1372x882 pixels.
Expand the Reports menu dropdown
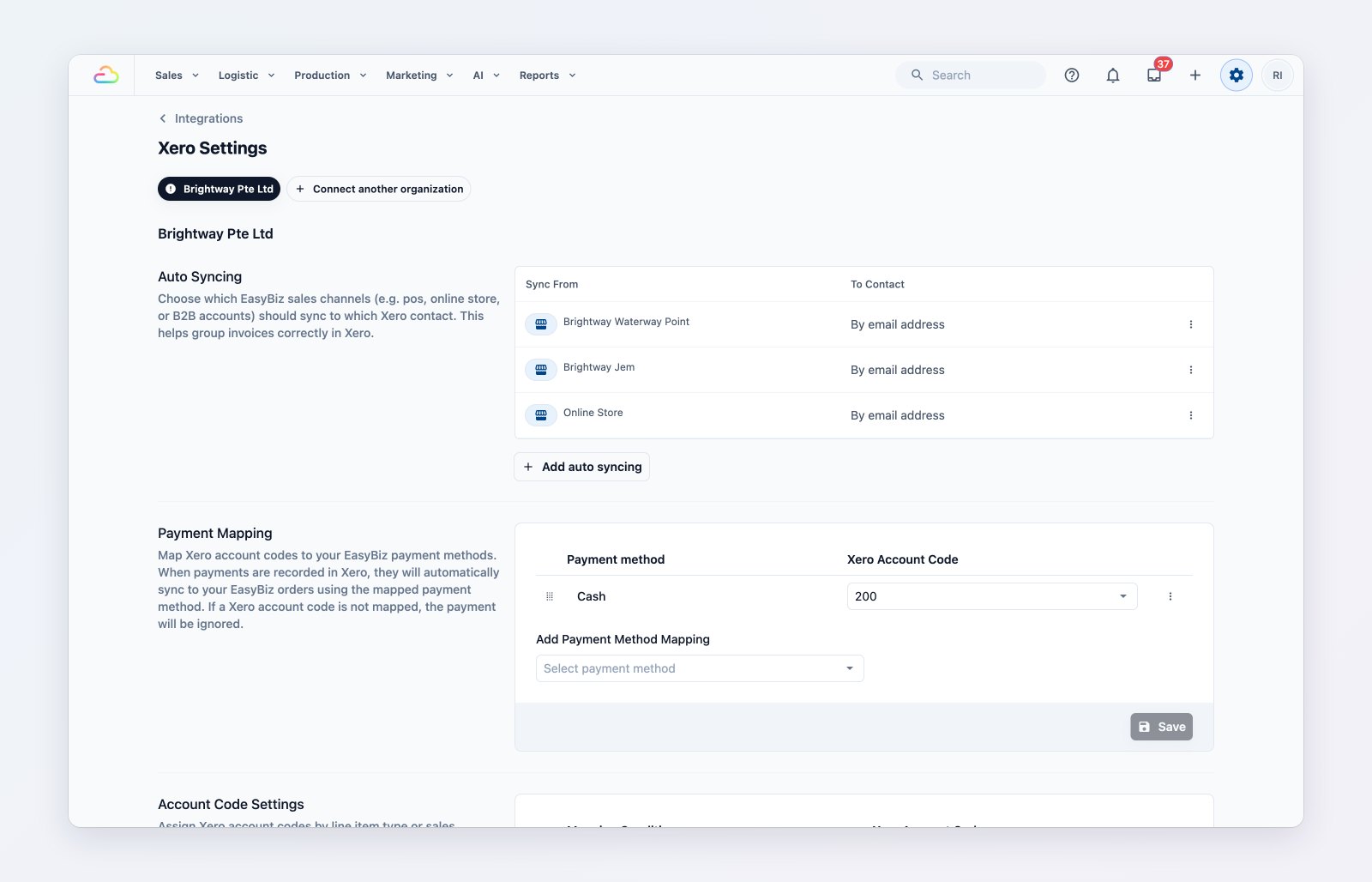547,76
